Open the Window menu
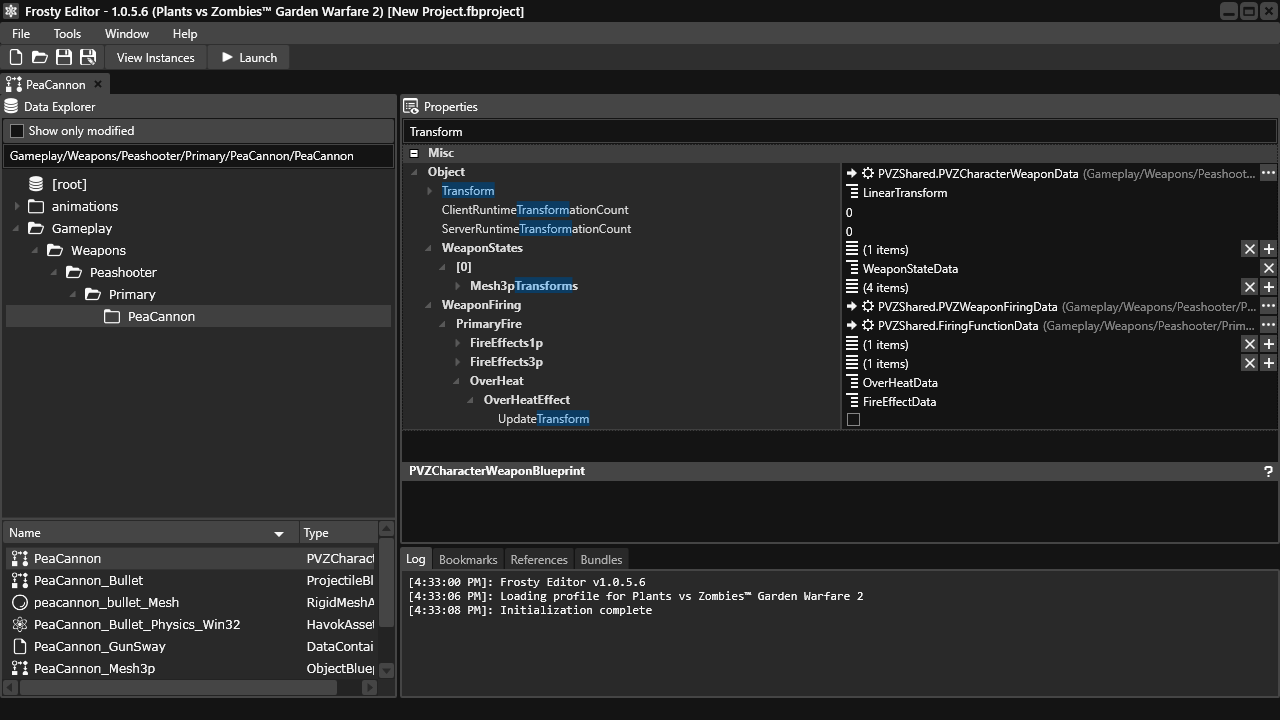 tap(127, 34)
